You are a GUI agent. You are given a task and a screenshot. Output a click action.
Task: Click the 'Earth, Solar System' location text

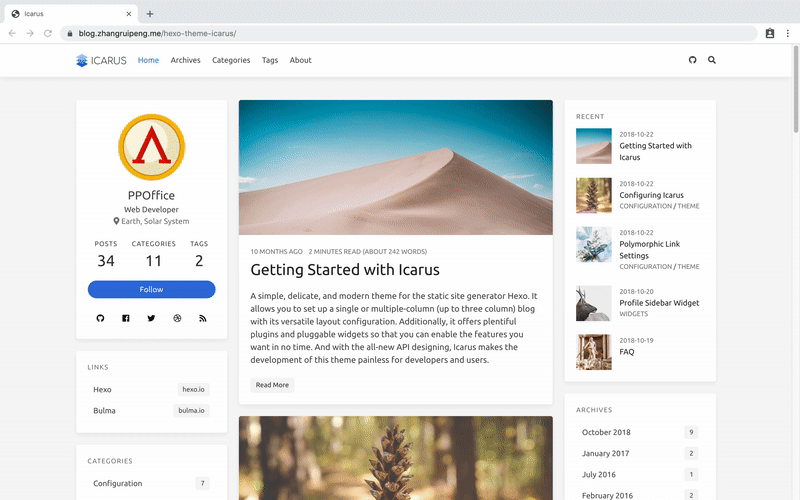pyautogui.click(x=155, y=221)
